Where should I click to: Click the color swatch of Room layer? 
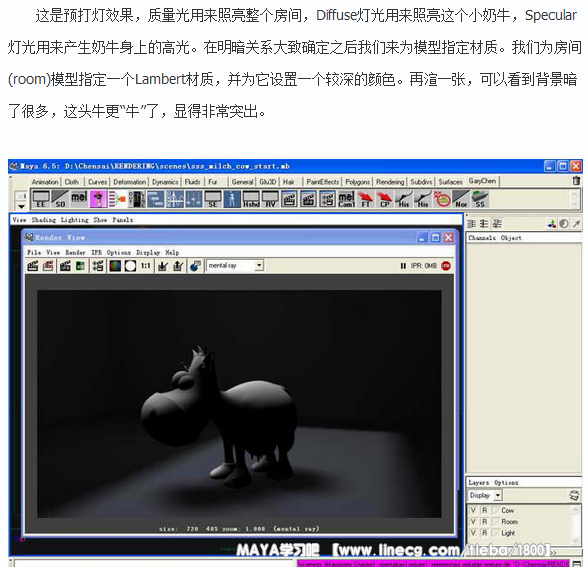coord(495,522)
